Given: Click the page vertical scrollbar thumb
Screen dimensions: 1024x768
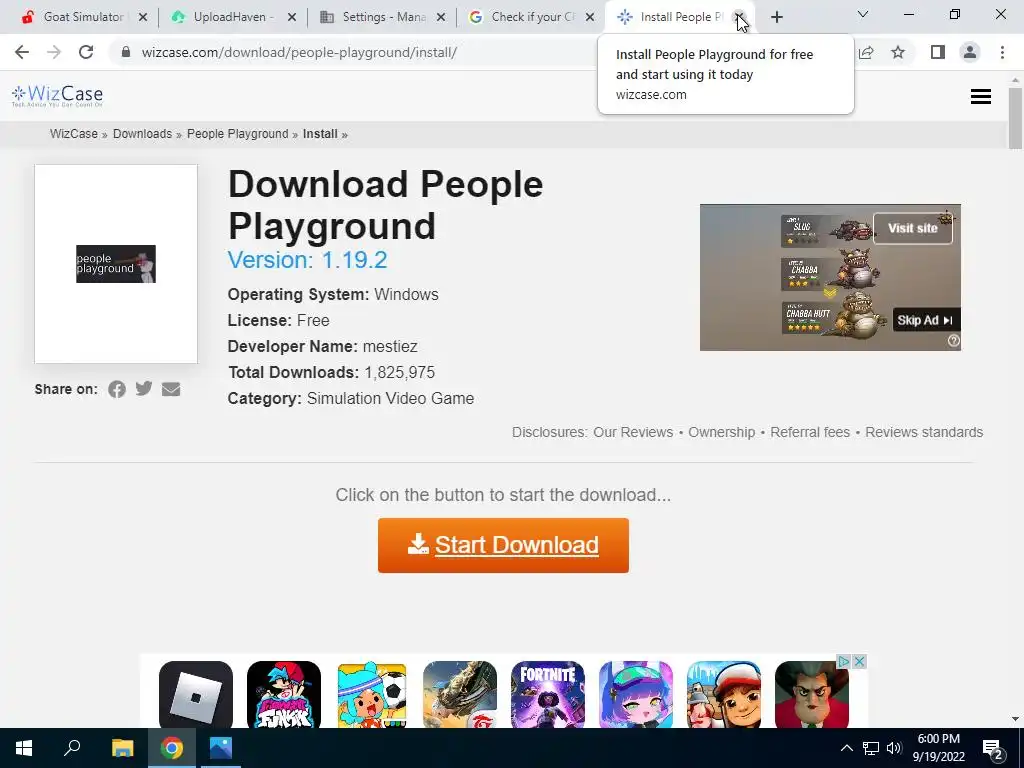Looking at the screenshot, I should [1015, 118].
